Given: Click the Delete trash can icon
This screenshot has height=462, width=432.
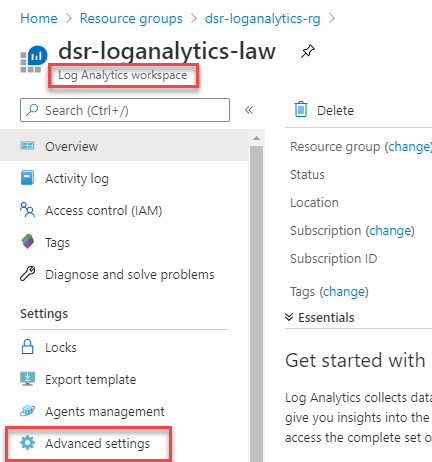Looking at the screenshot, I should (301, 109).
